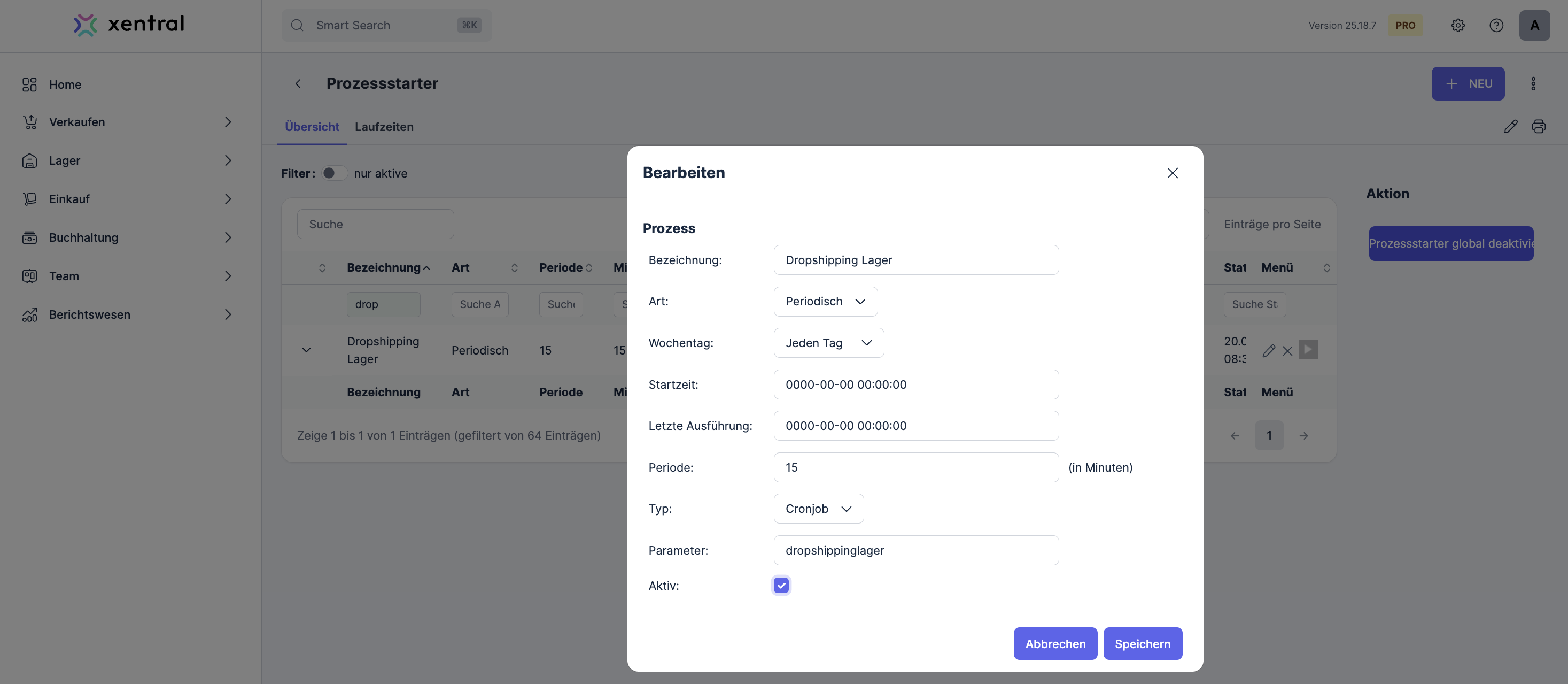Delete the Dropshipping Lager row with the X icon
Image resolution: width=1568 pixels, height=684 pixels.
point(1287,351)
